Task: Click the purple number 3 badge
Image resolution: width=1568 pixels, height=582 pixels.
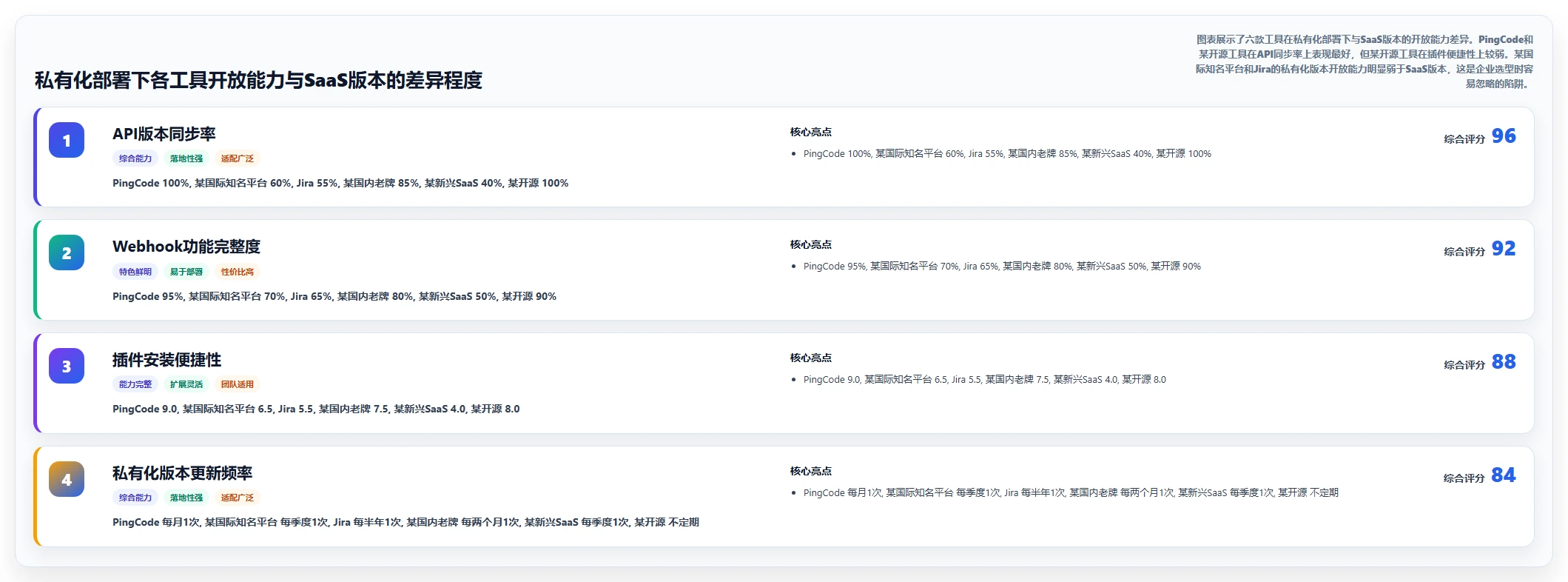Action: (67, 366)
